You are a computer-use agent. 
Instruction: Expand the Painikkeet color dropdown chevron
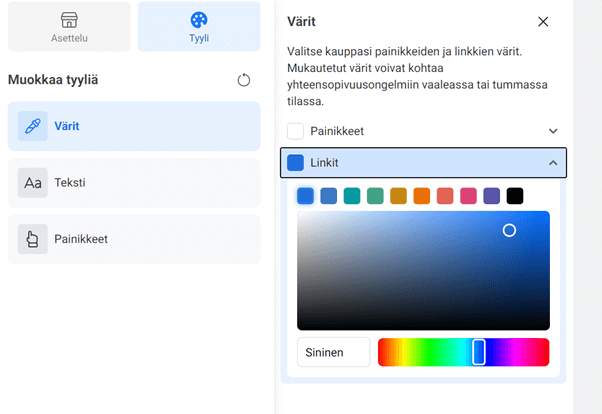click(x=553, y=131)
